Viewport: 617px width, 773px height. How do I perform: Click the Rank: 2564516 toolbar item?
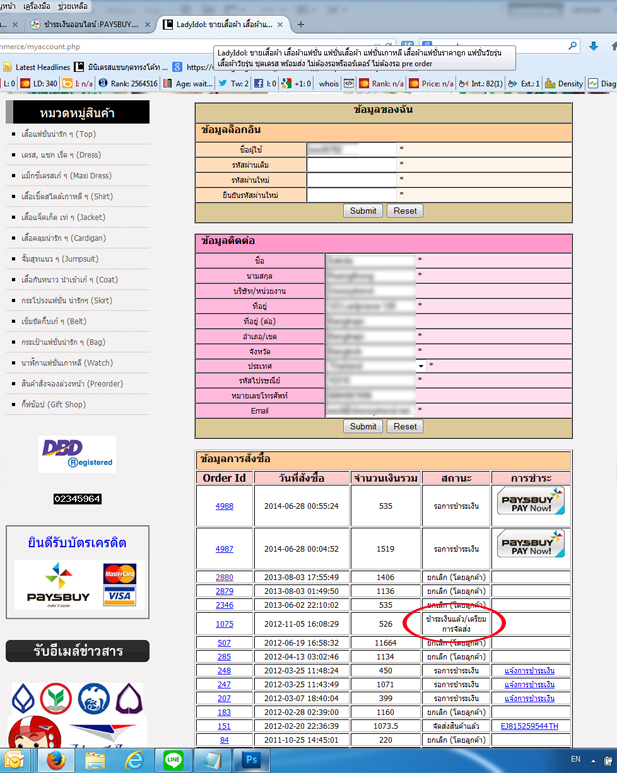pyautogui.click(x=128, y=83)
